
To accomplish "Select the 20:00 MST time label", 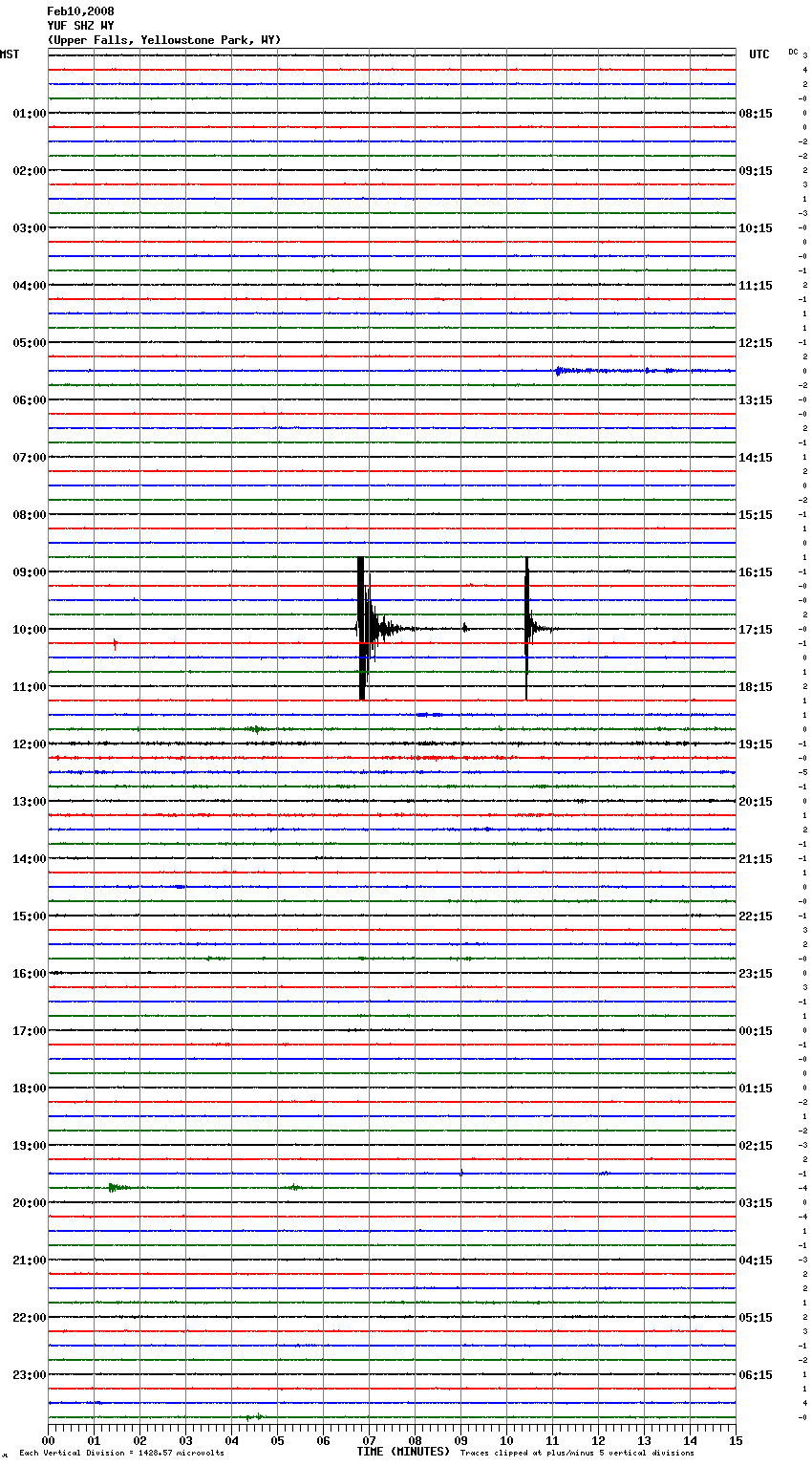I will 30,1203.
